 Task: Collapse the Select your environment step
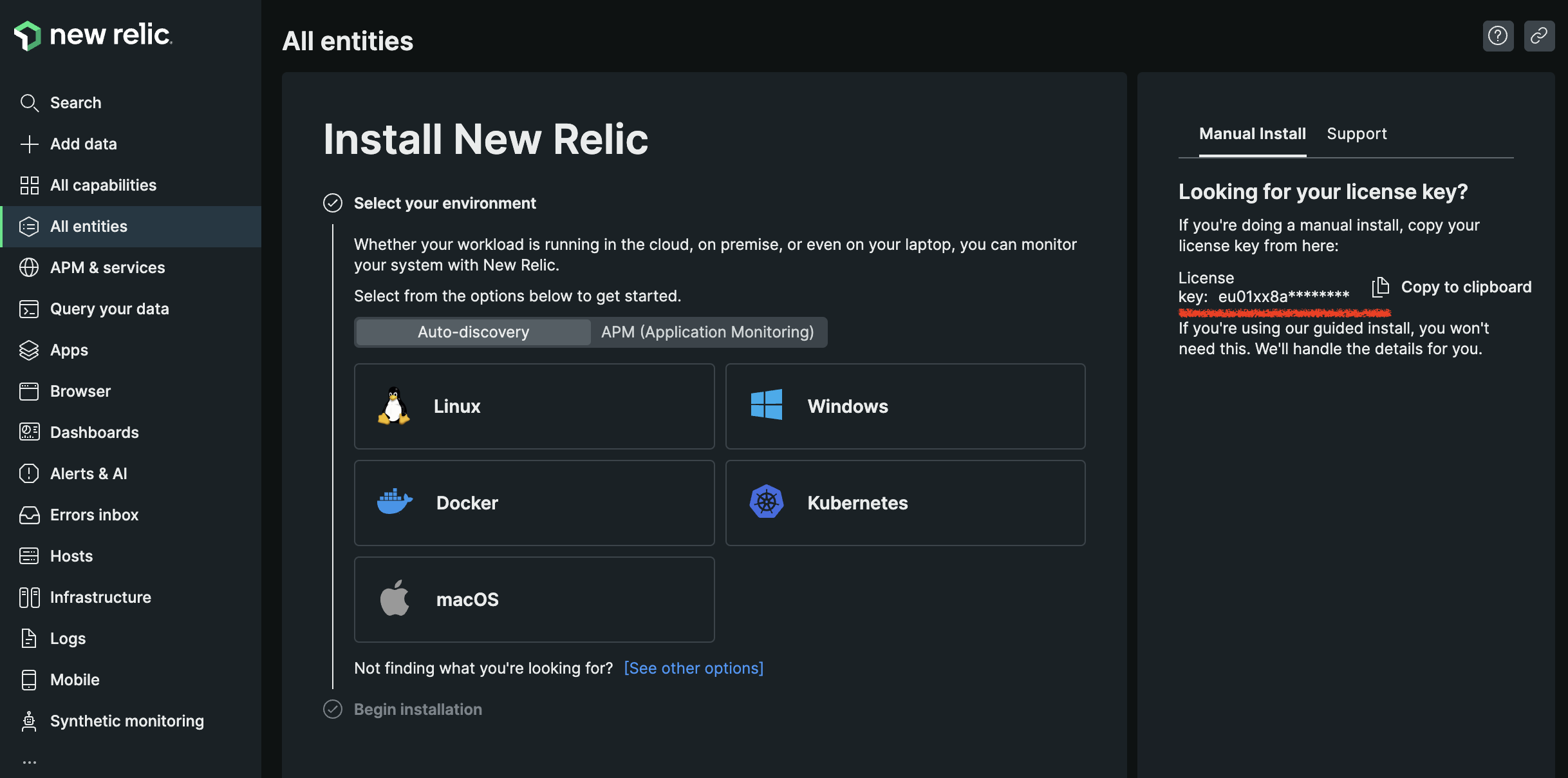pyautogui.click(x=333, y=204)
